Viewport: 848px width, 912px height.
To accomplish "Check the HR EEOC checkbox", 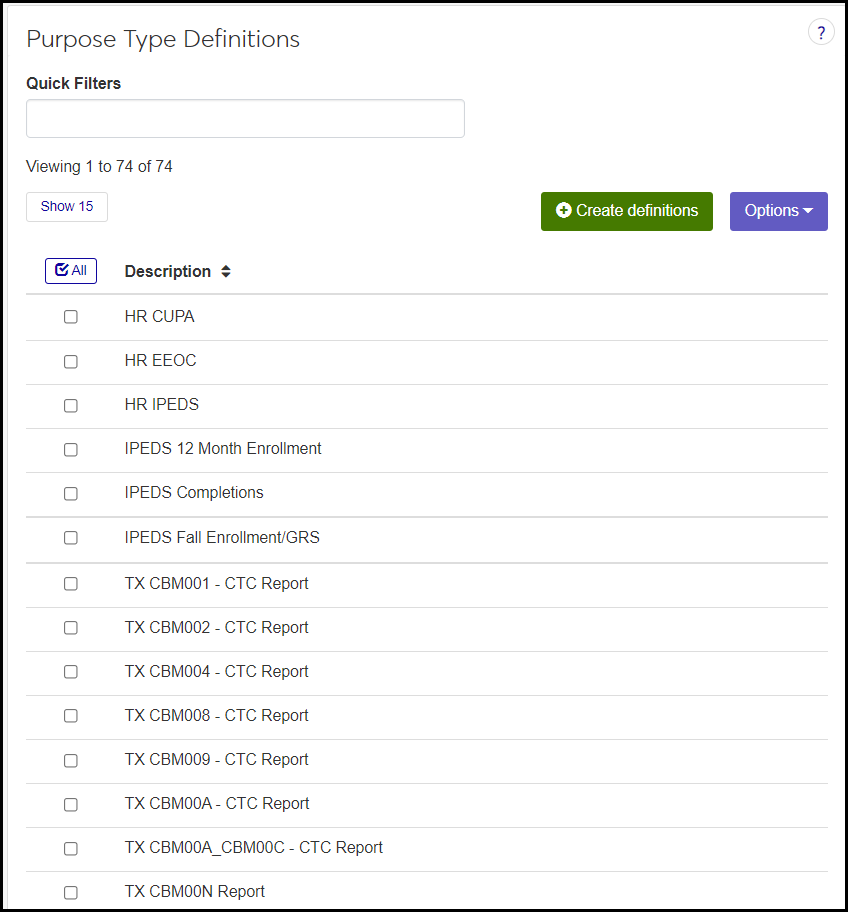I will [71, 361].
